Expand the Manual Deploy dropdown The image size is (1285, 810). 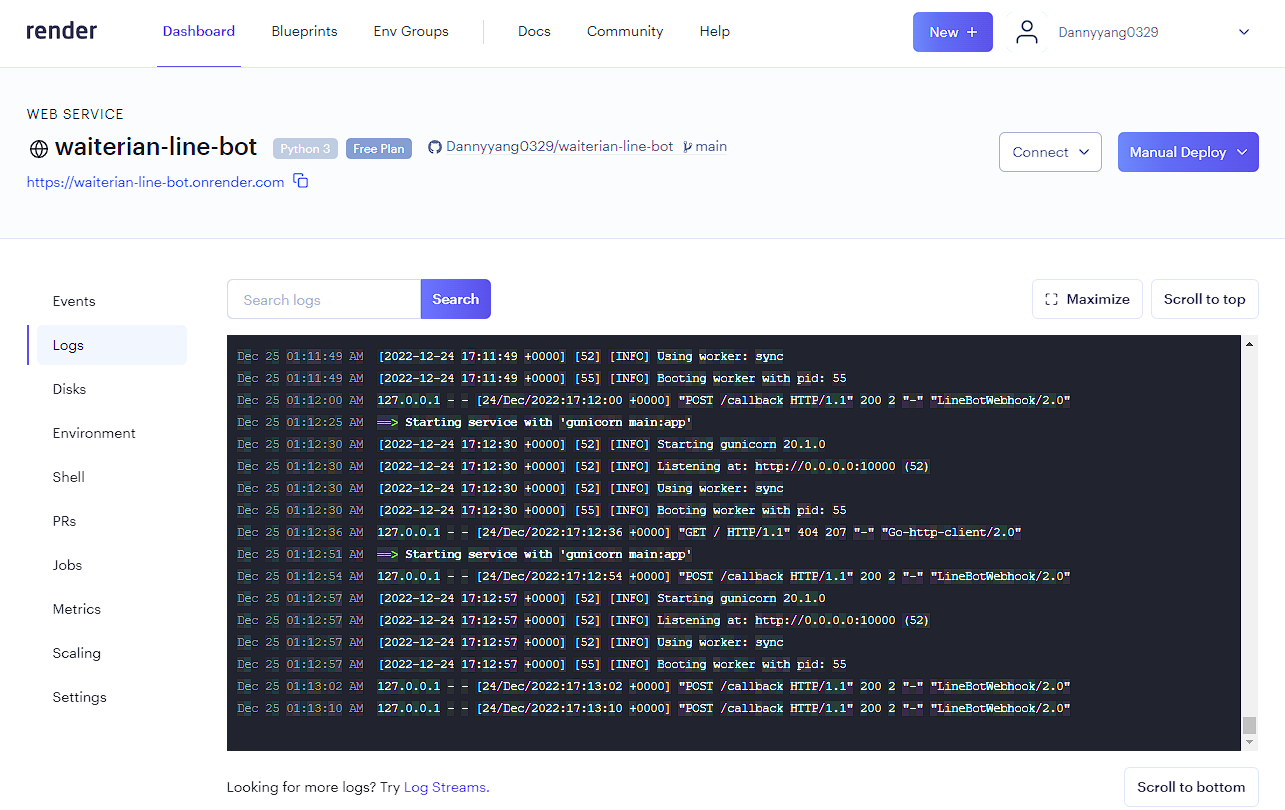tap(1188, 152)
